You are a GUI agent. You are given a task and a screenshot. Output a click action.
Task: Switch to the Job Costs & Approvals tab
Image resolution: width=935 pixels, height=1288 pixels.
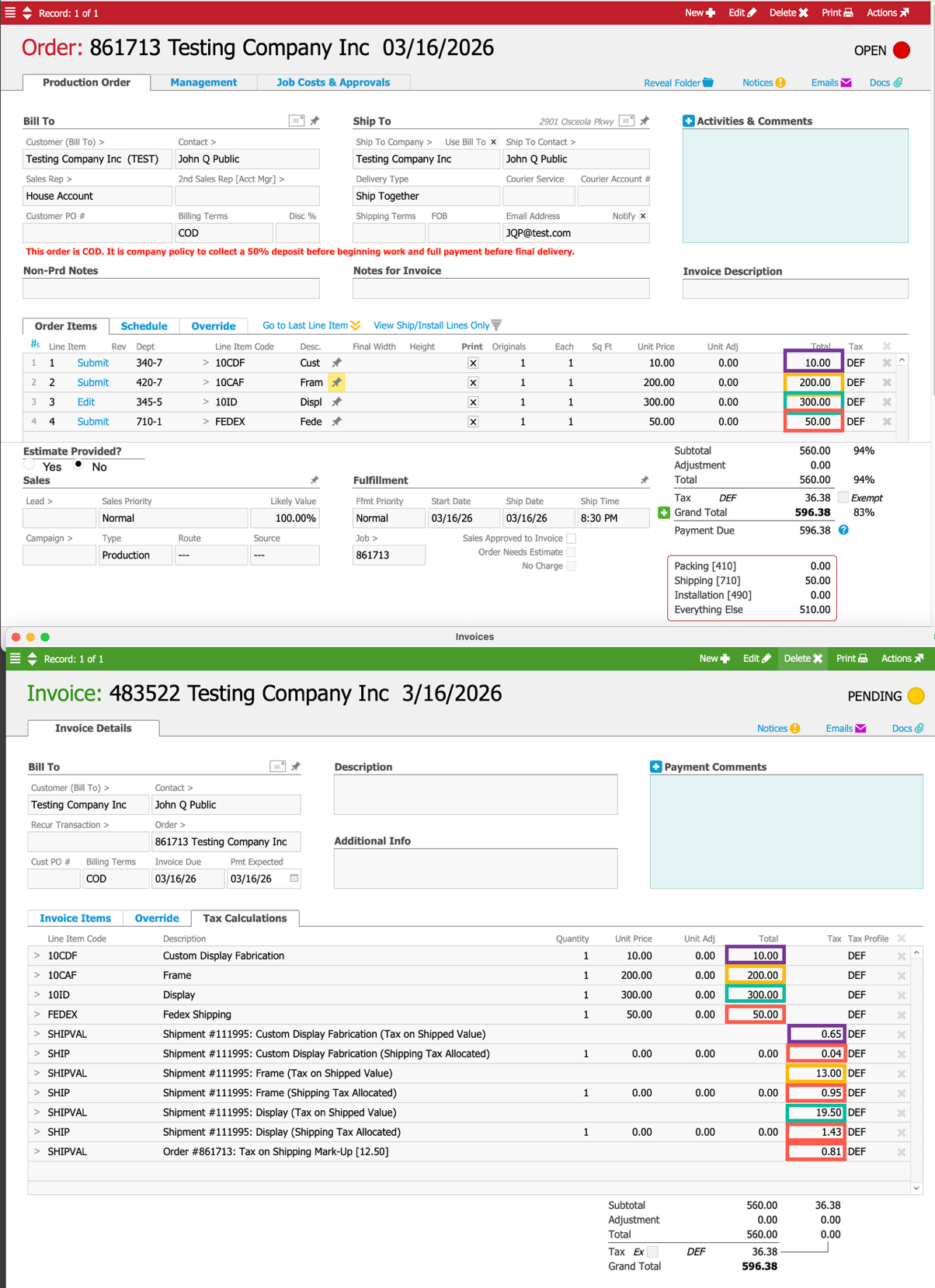[x=333, y=82]
